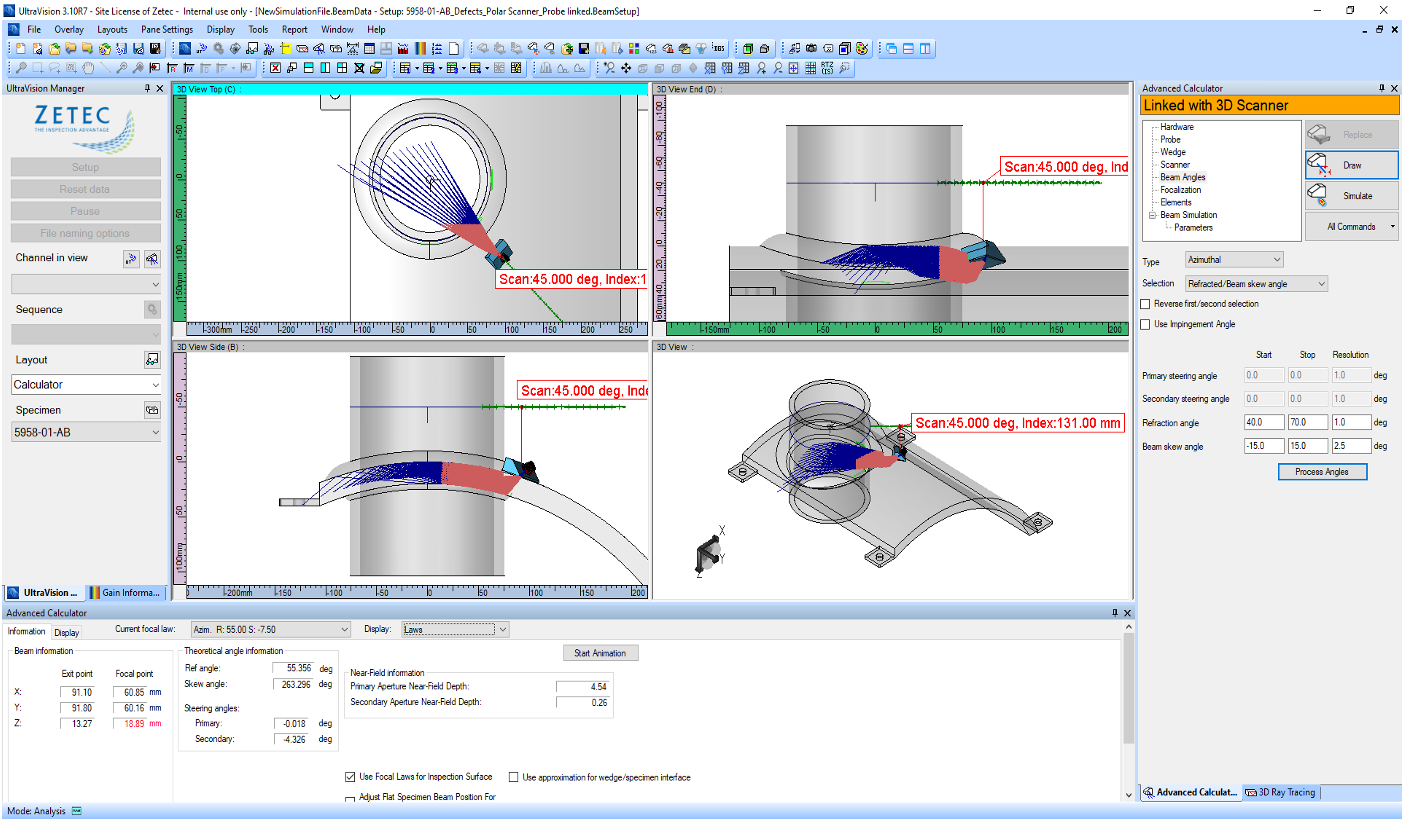This screenshot has width=1402, height=820.
Task: Click the tile horizontally windows icon
Action: [908, 48]
